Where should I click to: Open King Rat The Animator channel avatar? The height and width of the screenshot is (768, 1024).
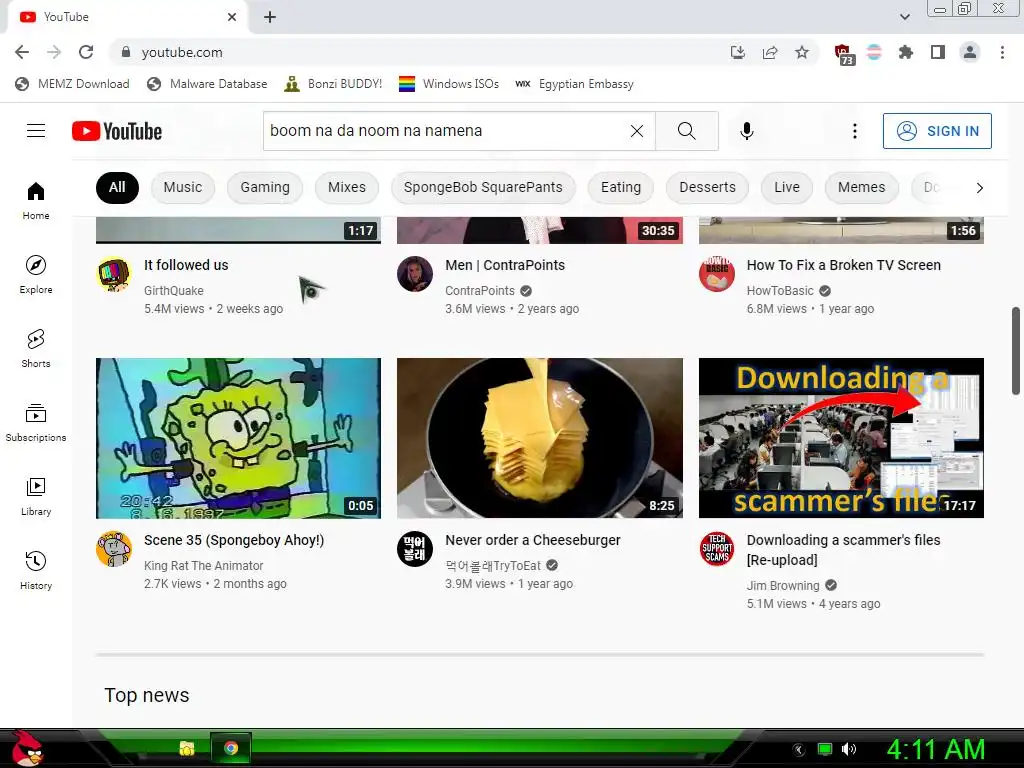[114, 549]
